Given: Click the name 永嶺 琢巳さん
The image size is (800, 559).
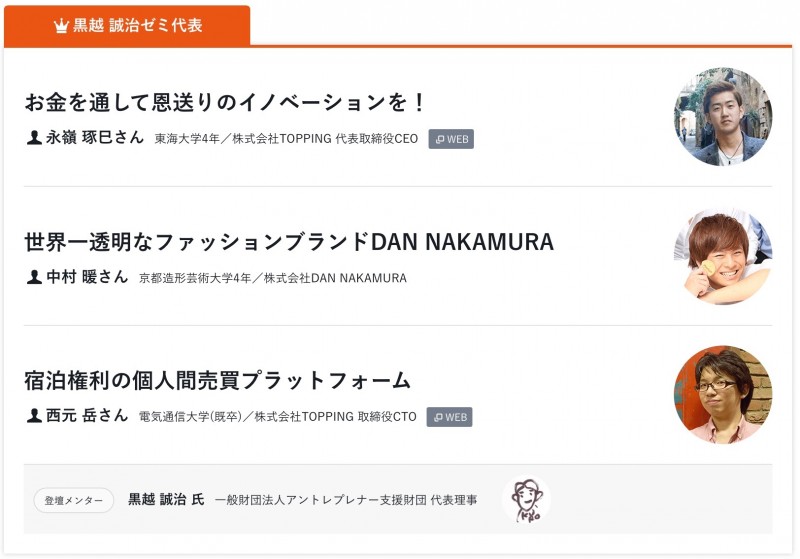Looking at the screenshot, I should pyautogui.click(x=95, y=138).
